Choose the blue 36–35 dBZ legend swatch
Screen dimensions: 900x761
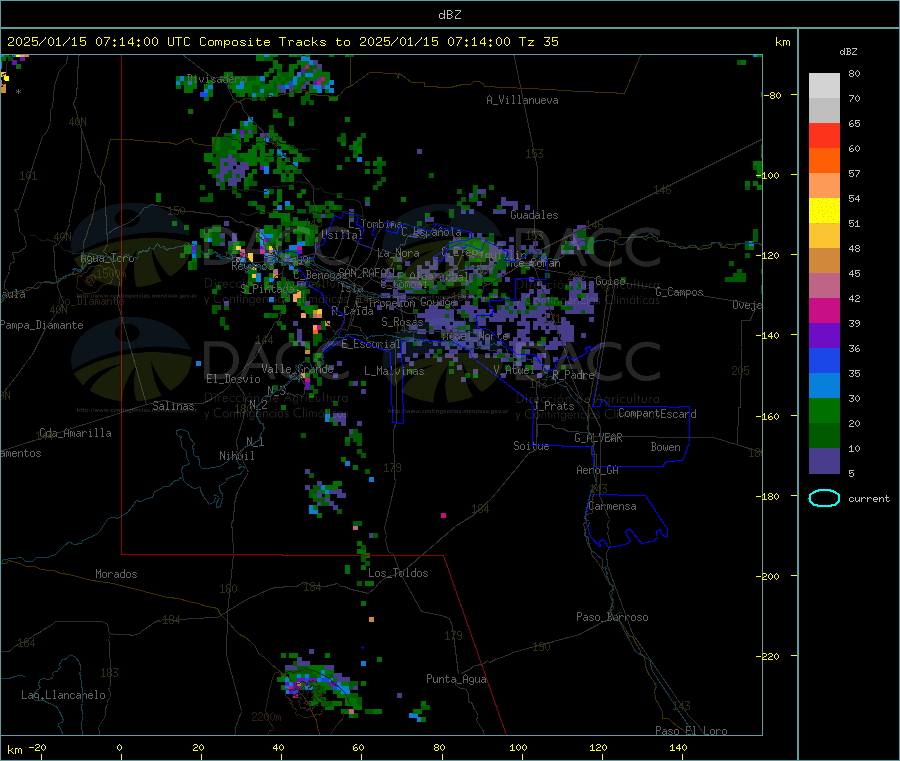tap(824, 360)
